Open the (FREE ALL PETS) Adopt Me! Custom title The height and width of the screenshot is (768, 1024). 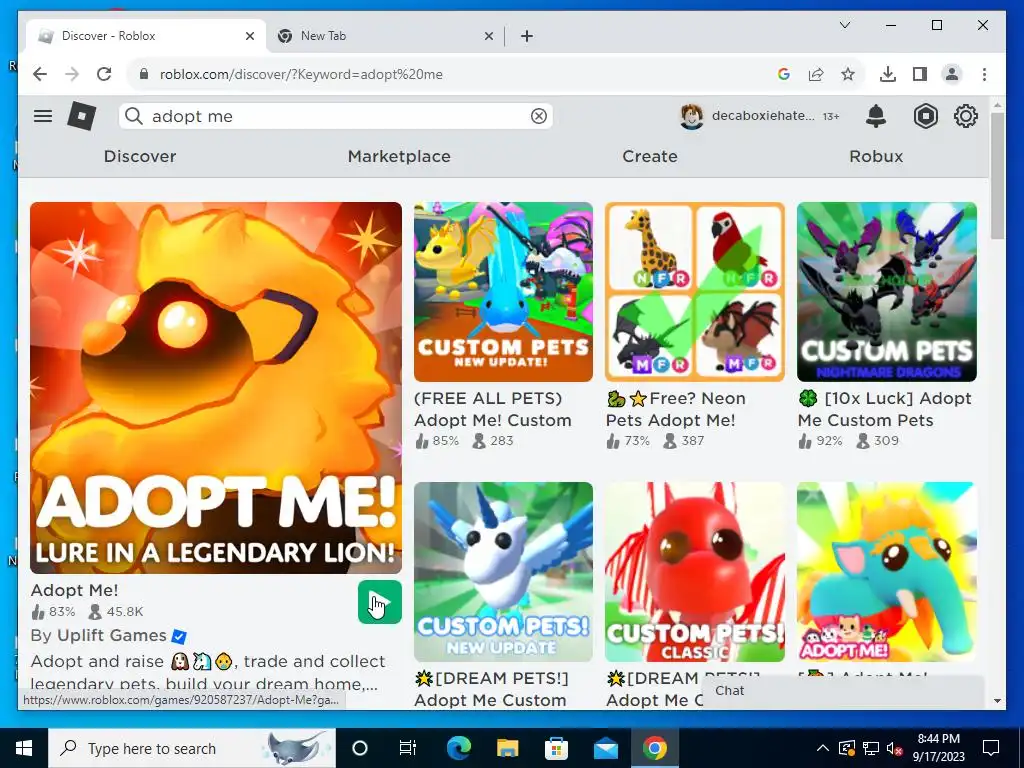pos(493,409)
